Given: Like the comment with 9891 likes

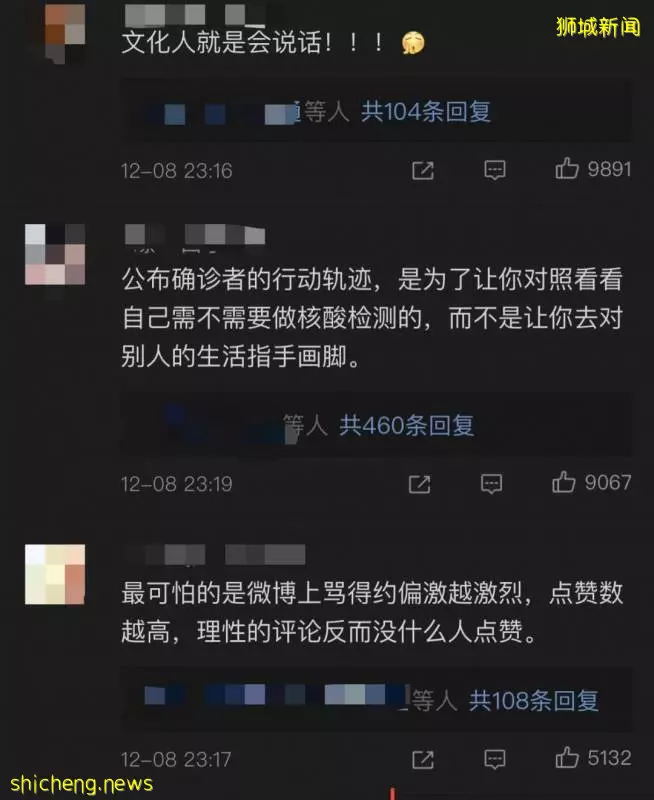Looking at the screenshot, I should pos(567,168).
